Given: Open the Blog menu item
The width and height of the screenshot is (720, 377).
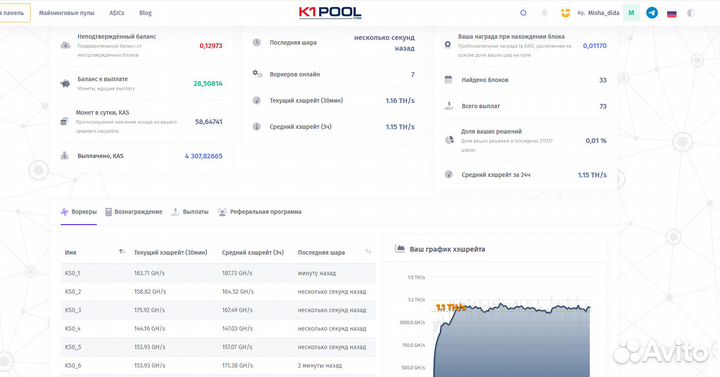Looking at the screenshot, I should tap(146, 13).
